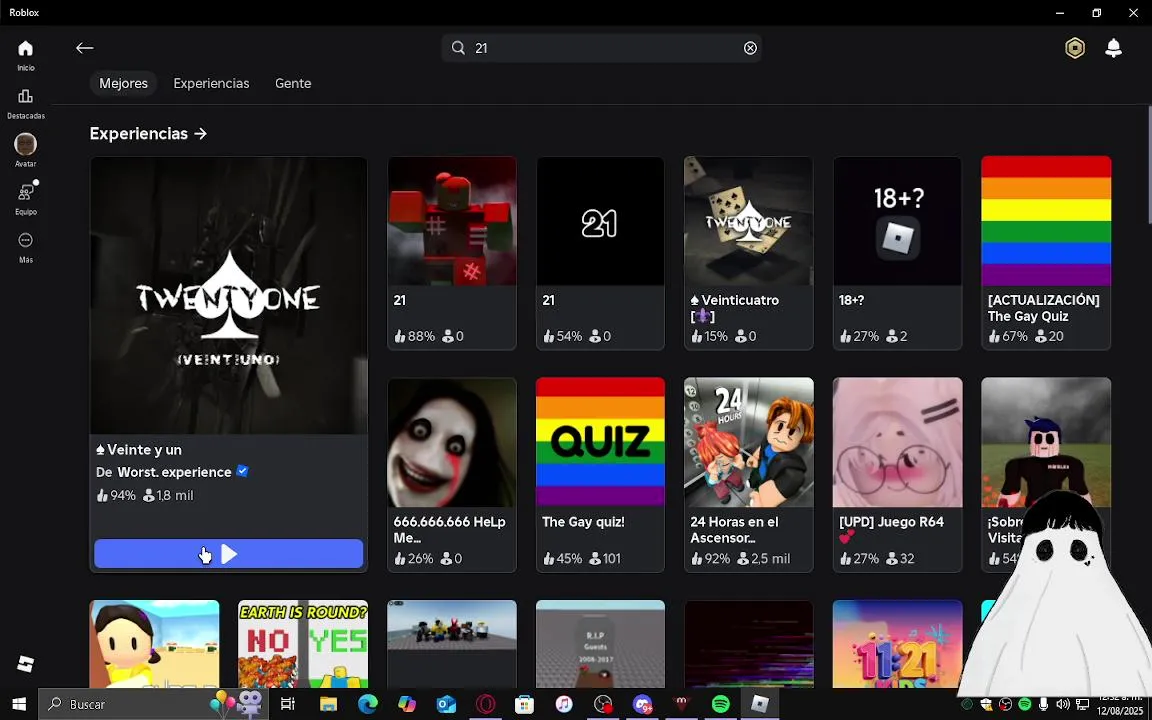This screenshot has height=720, width=1152.
Task: Open the Twenty One featured thumbnail
Action: click(x=228, y=295)
